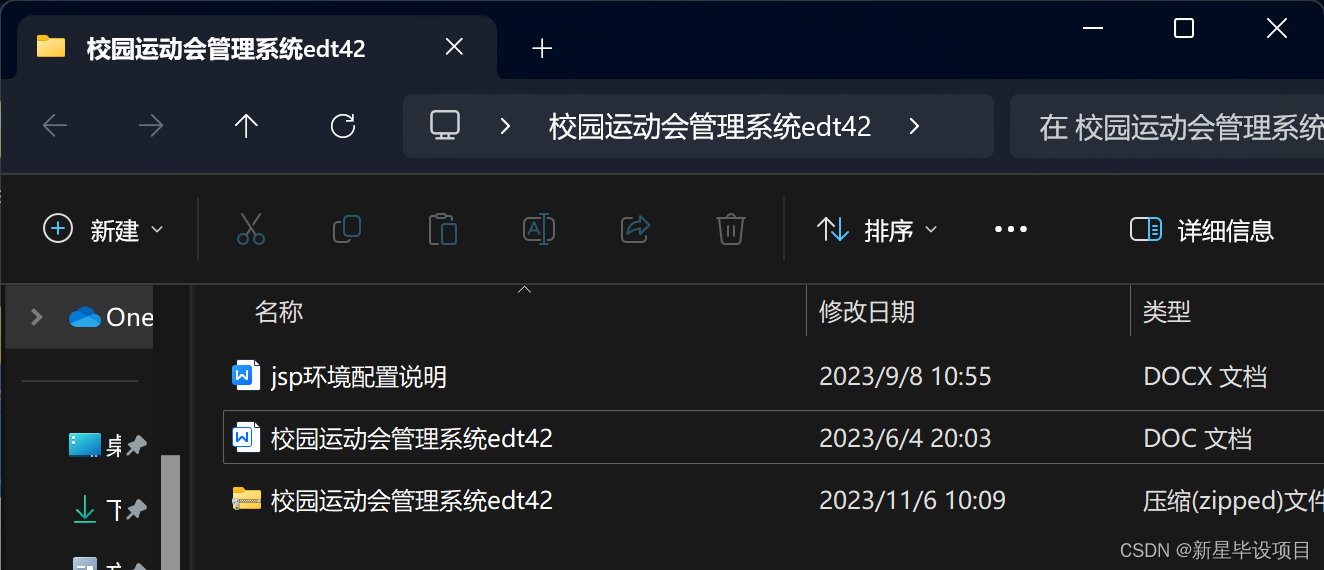Add a new tab with plus button
Viewport: 1324px width, 570px height.
[542, 48]
